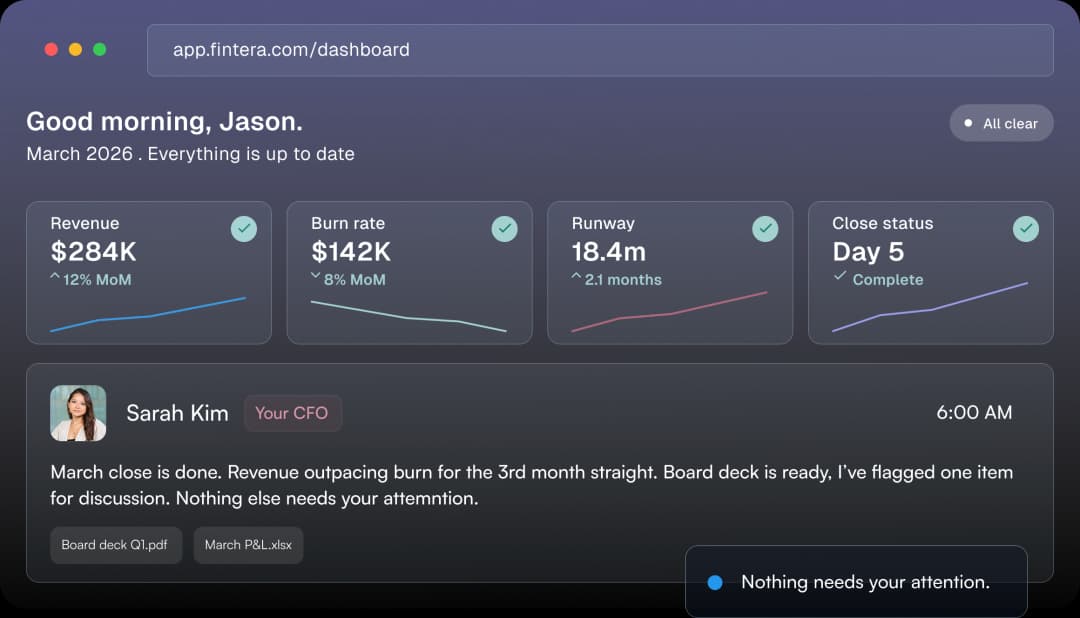Click the Revenue up-arrow trend indicator

(55, 277)
